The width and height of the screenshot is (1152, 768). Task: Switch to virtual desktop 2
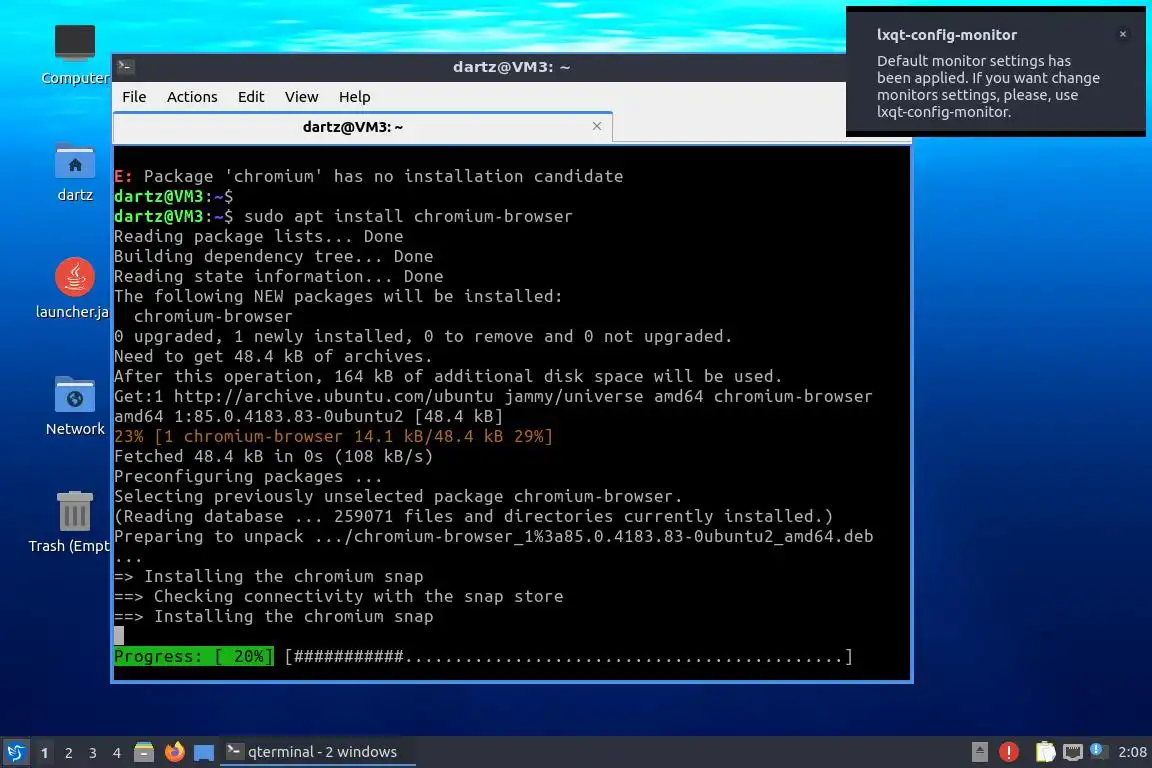[68, 753]
